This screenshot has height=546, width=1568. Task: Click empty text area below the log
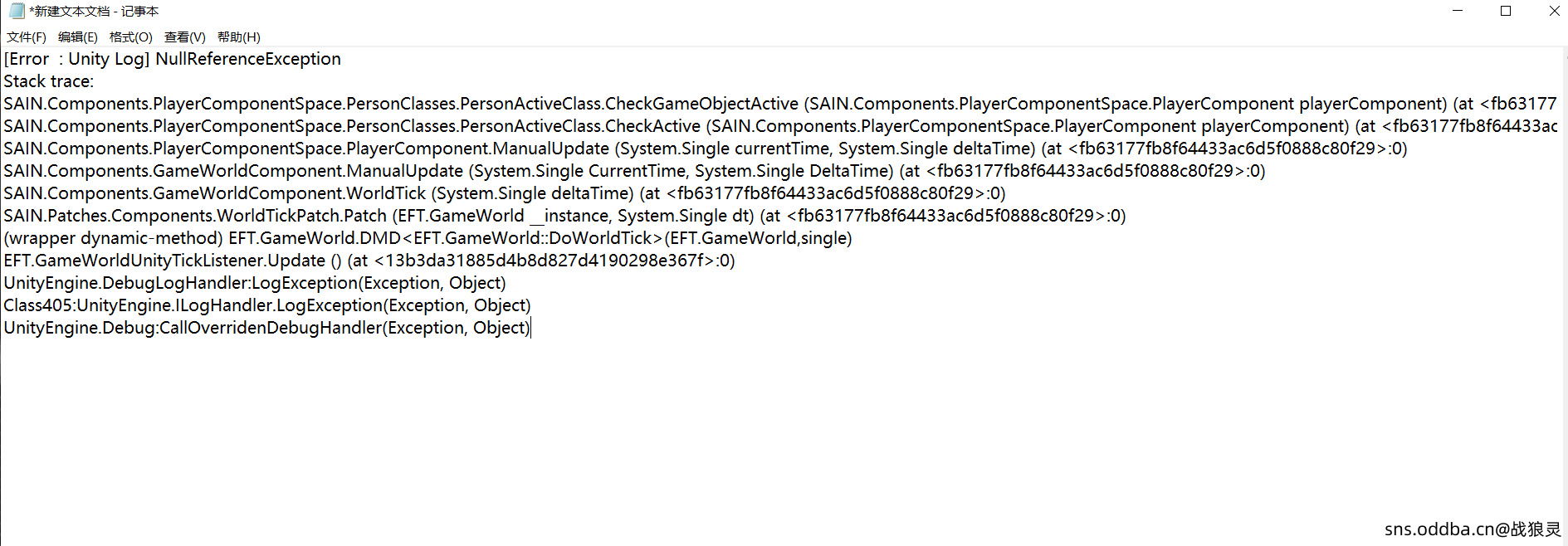click(780, 431)
